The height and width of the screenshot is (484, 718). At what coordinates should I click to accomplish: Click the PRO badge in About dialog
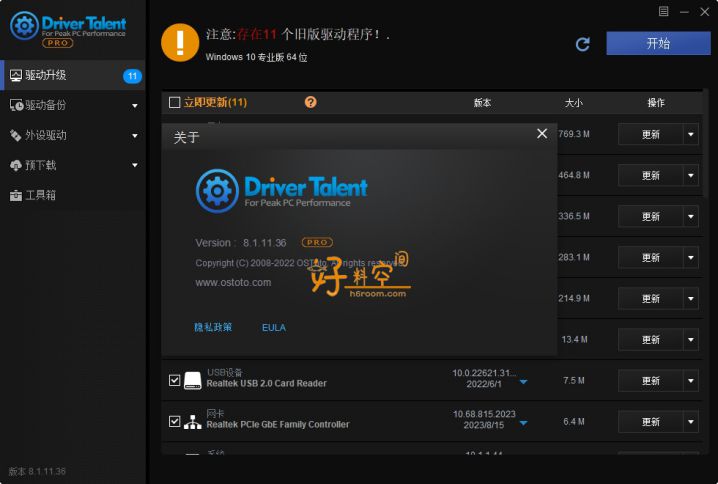[x=317, y=242]
